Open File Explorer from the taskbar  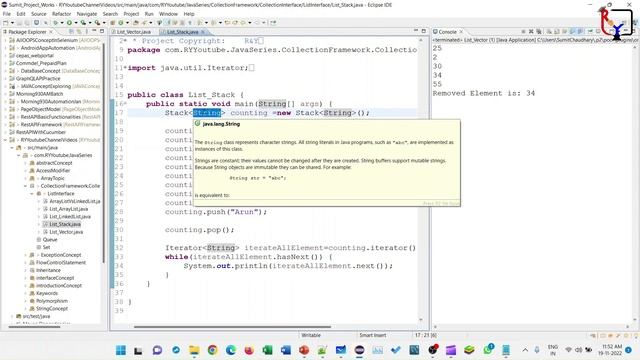click(194, 350)
